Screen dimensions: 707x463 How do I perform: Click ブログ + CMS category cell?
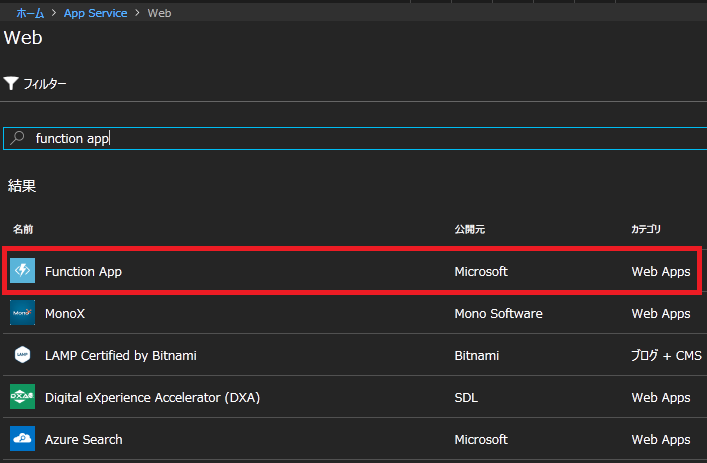666,356
